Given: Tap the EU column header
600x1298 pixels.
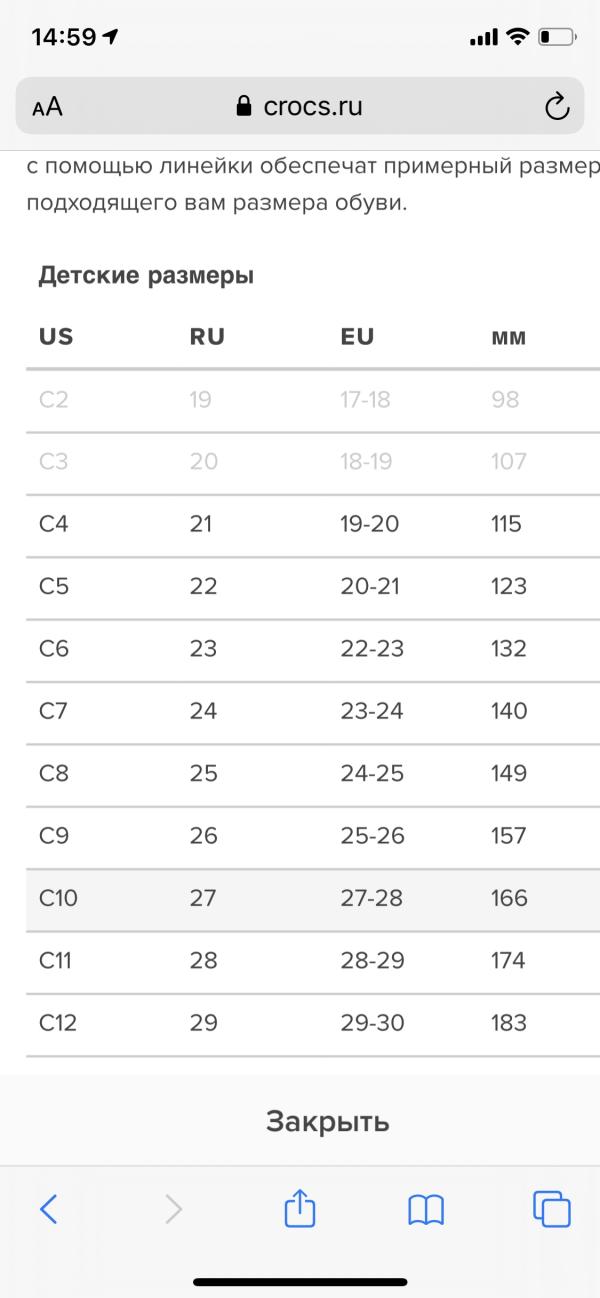Looking at the screenshot, I should (x=357, y=337).
